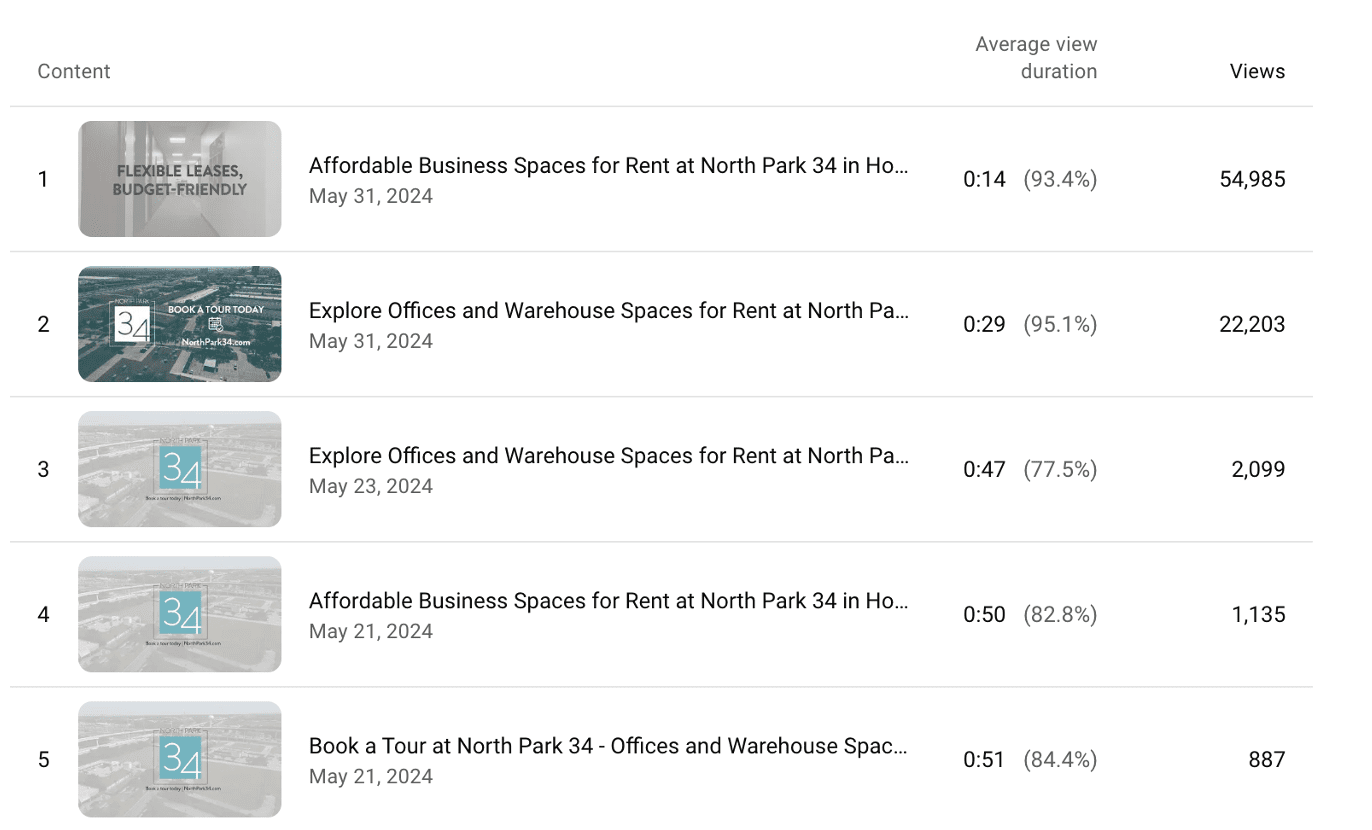
Task: Open the North Park 34 thumbnail dated May 23
Action: click(179, 468)
